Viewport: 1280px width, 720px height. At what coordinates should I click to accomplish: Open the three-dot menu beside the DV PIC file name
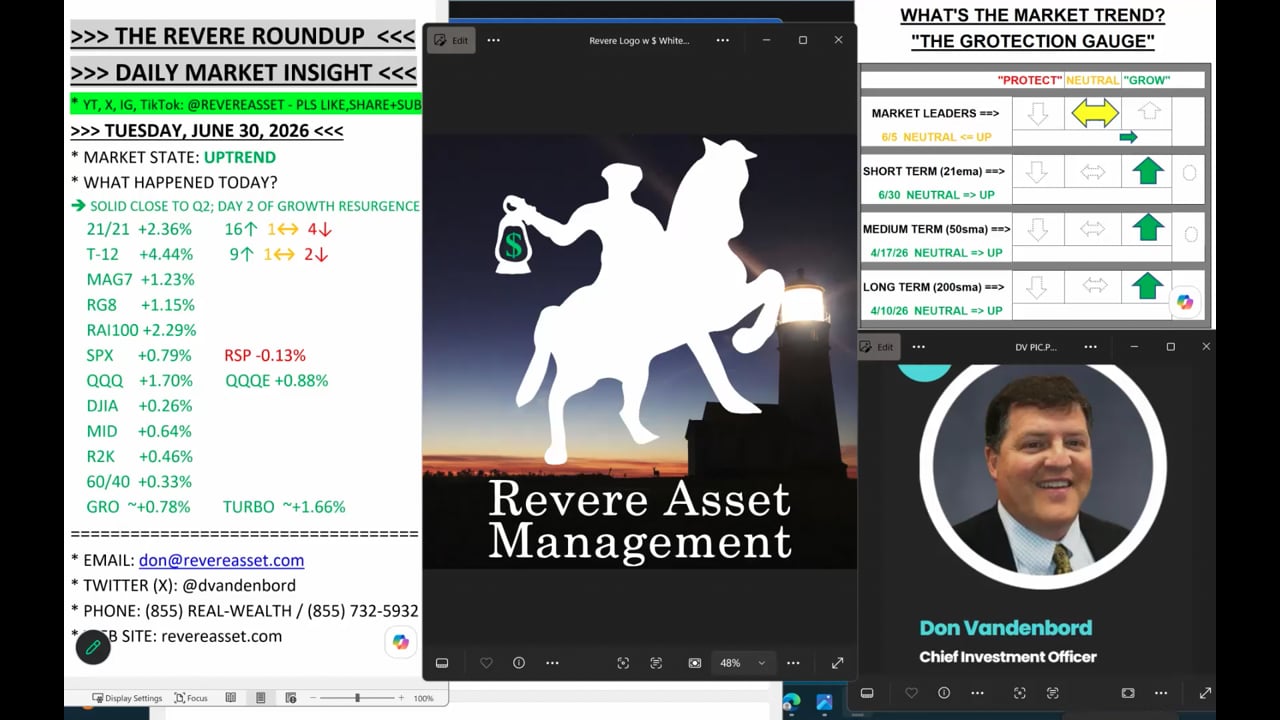point(1091,347)
